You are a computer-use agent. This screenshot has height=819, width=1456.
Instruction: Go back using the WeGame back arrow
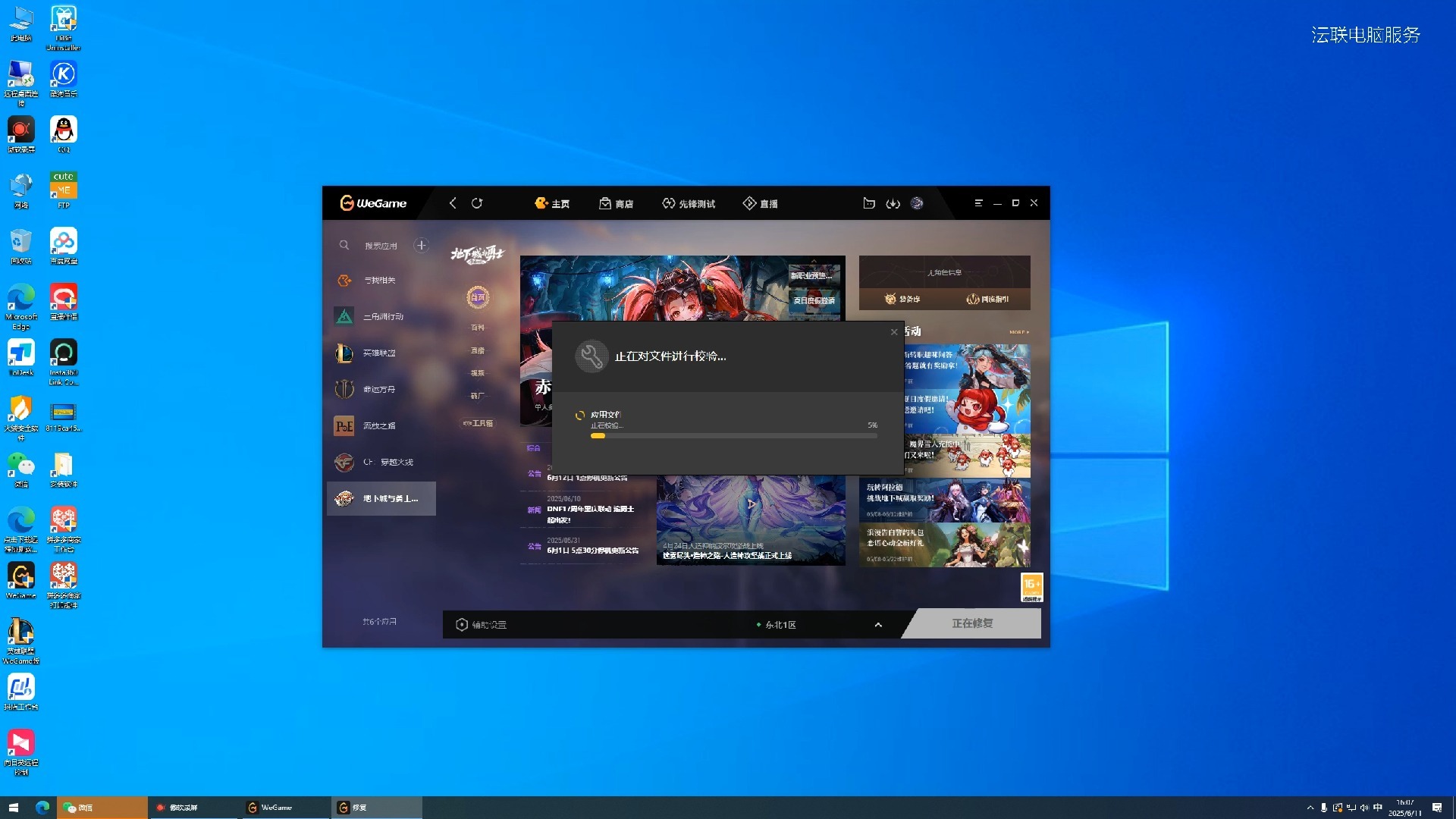[453, 203]
